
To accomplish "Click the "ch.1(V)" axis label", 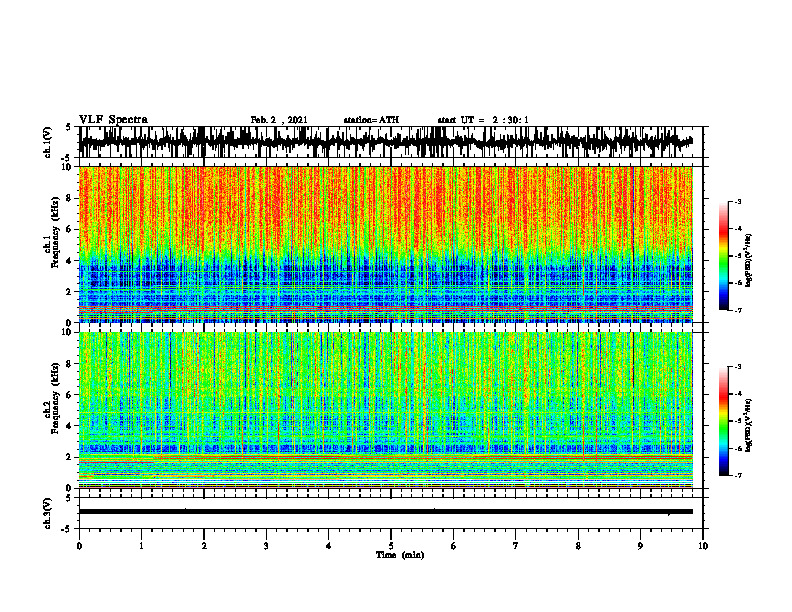I will tap(48, 143).
